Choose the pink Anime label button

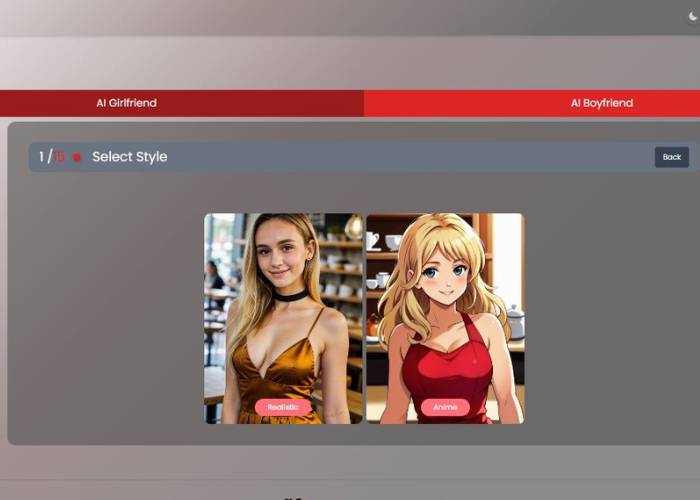point(445,407)
